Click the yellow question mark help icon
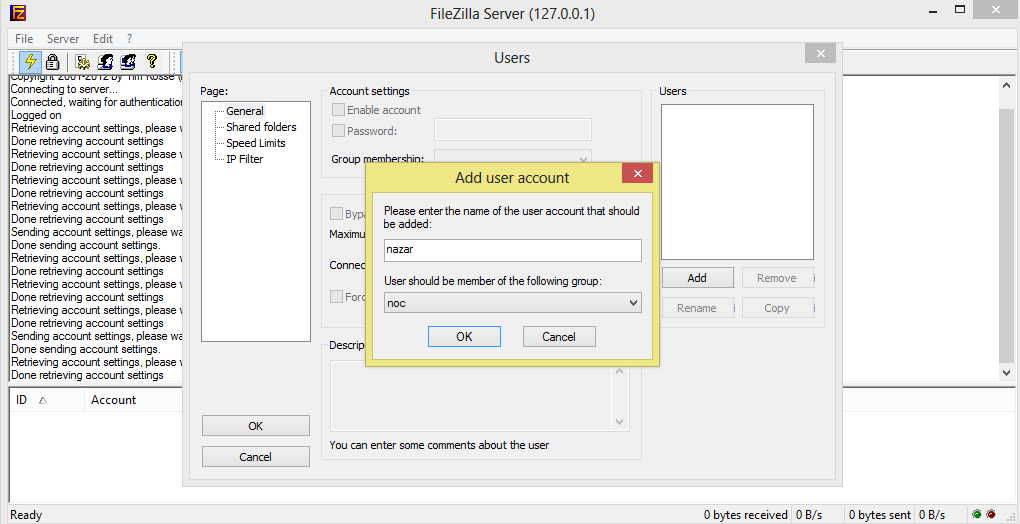 point(152,62)
